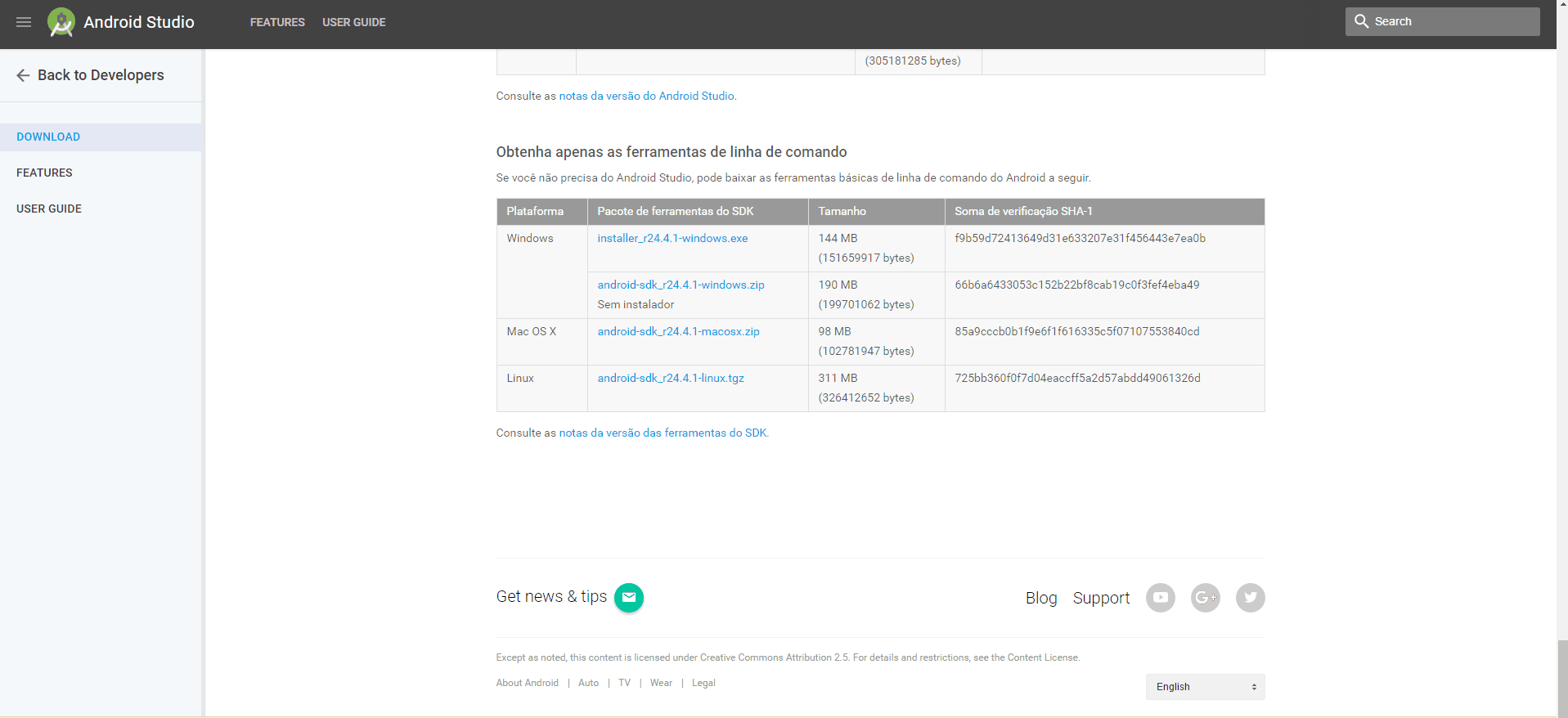Open the Legal footer link
The height and width of the screenshot is (718, 1568).
click(x=703, y=683)
